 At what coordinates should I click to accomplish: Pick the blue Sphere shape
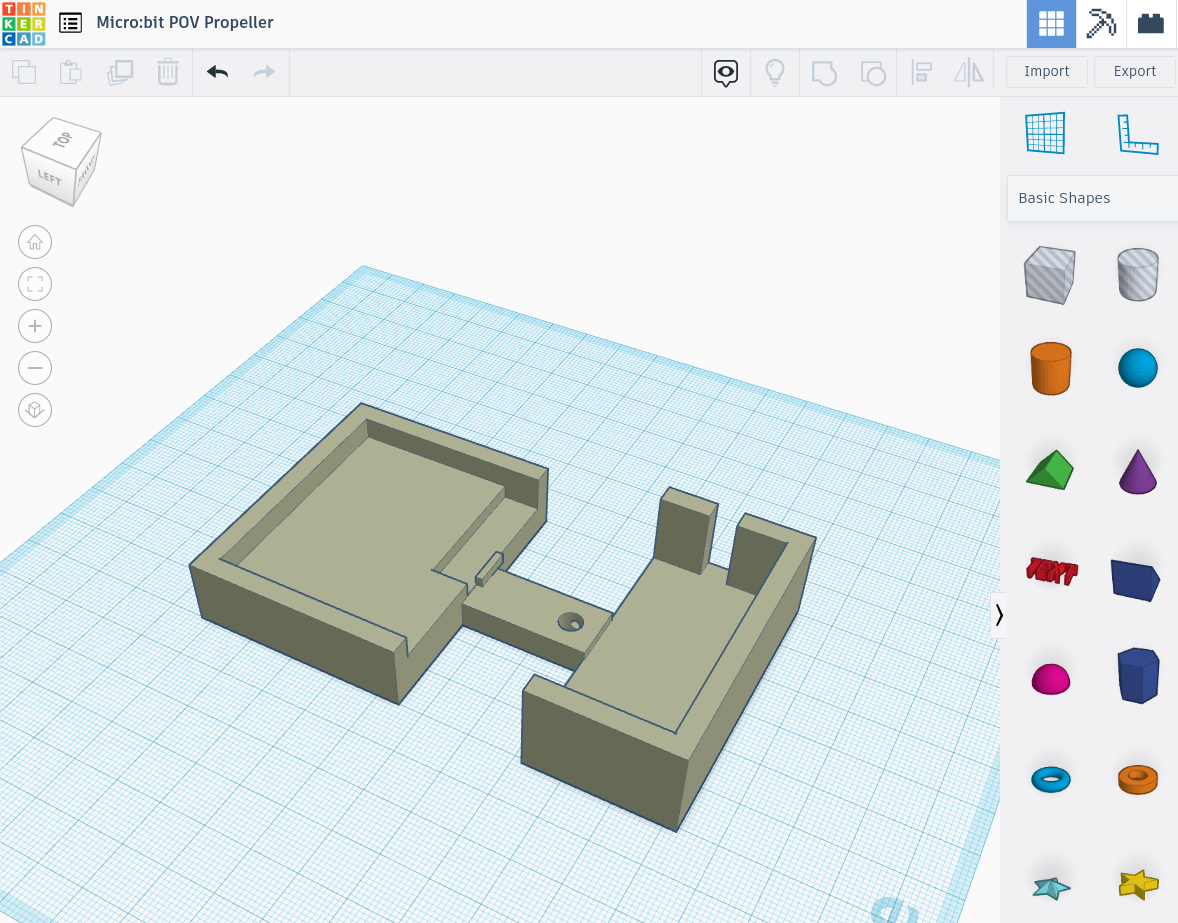[1137, 368]
